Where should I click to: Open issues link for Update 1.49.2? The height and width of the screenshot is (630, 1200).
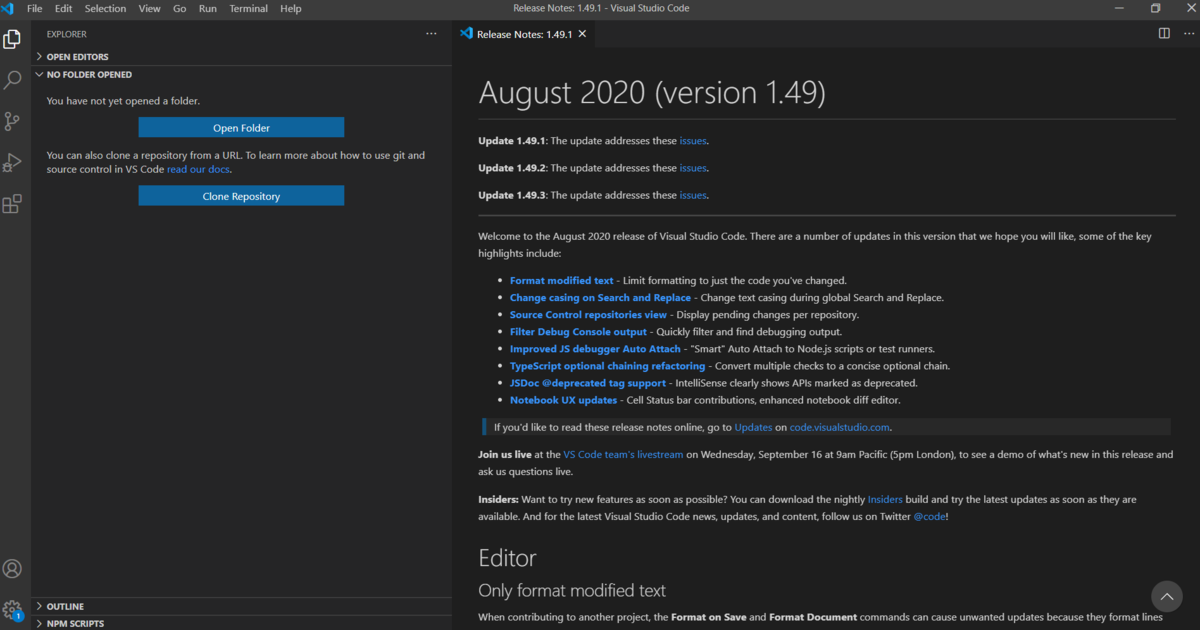coord(693,168)
